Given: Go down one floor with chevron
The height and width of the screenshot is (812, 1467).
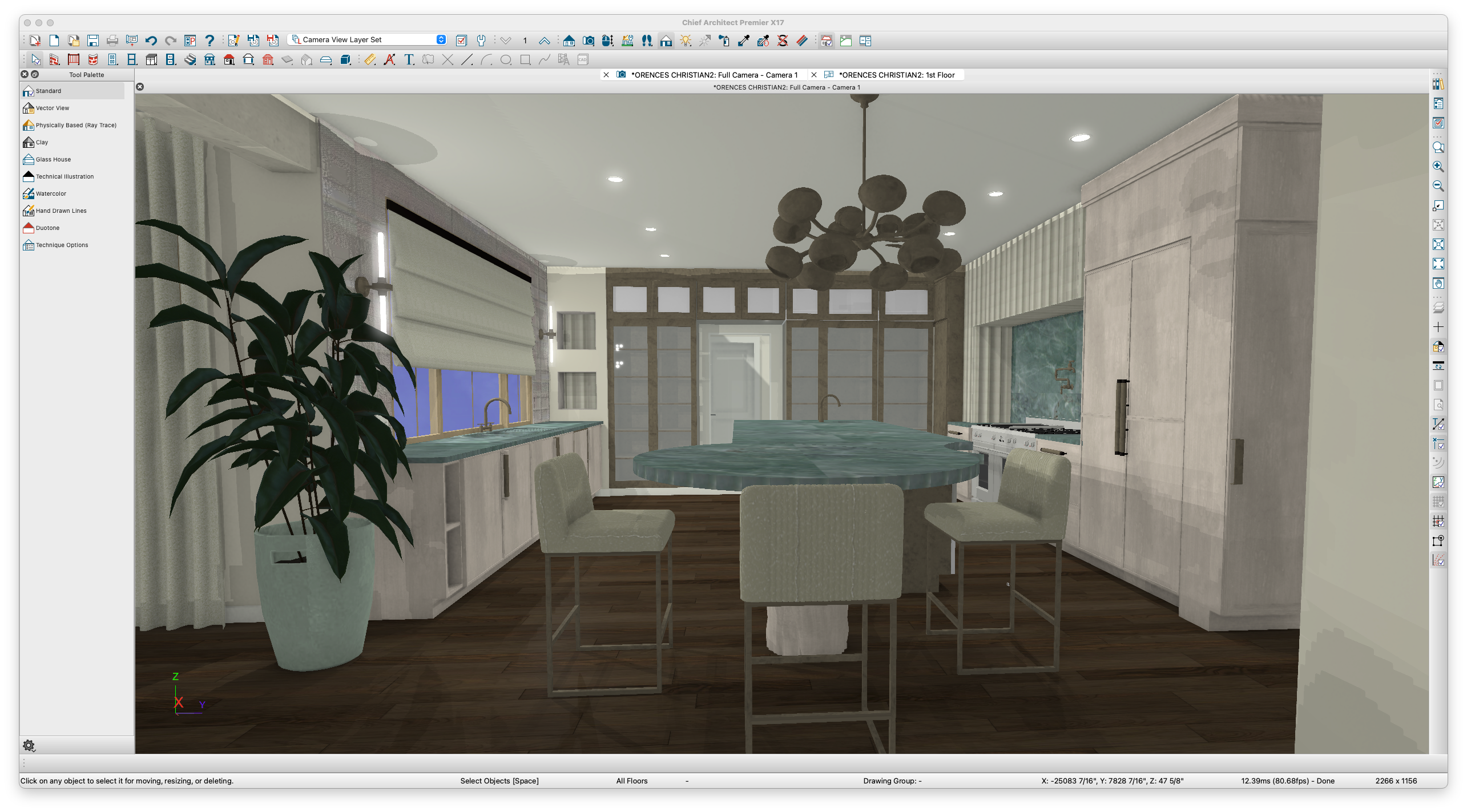Looking at the screenshot, I should click(x=505, y=41).
